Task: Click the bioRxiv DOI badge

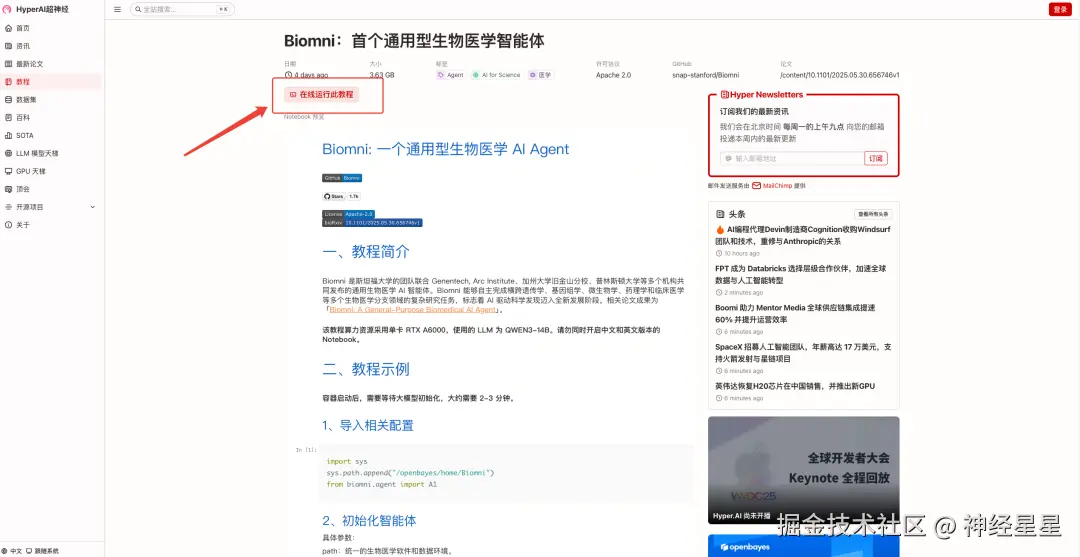Action: coord(372,223)
